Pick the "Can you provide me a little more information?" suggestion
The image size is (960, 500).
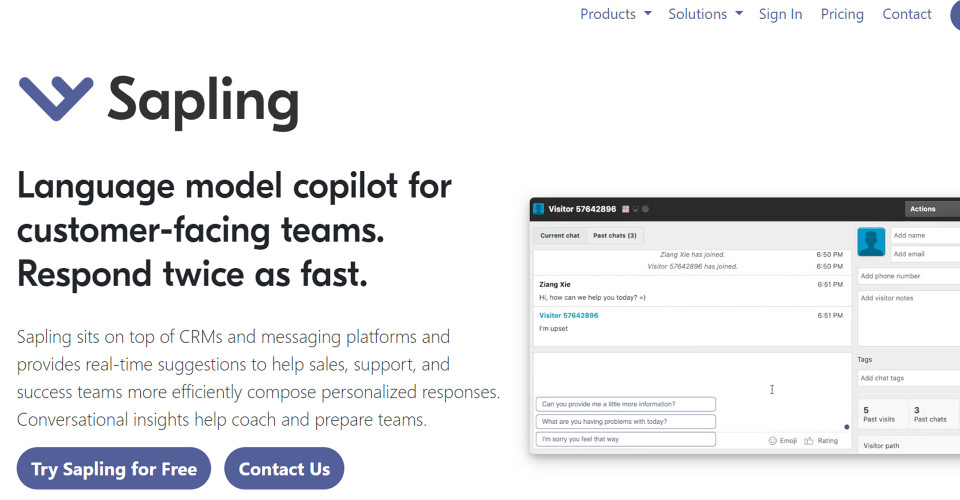[626, 404]
